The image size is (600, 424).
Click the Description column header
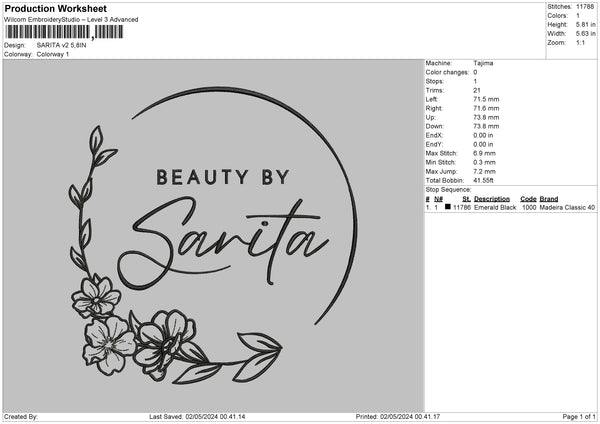(x=492, y=199)
